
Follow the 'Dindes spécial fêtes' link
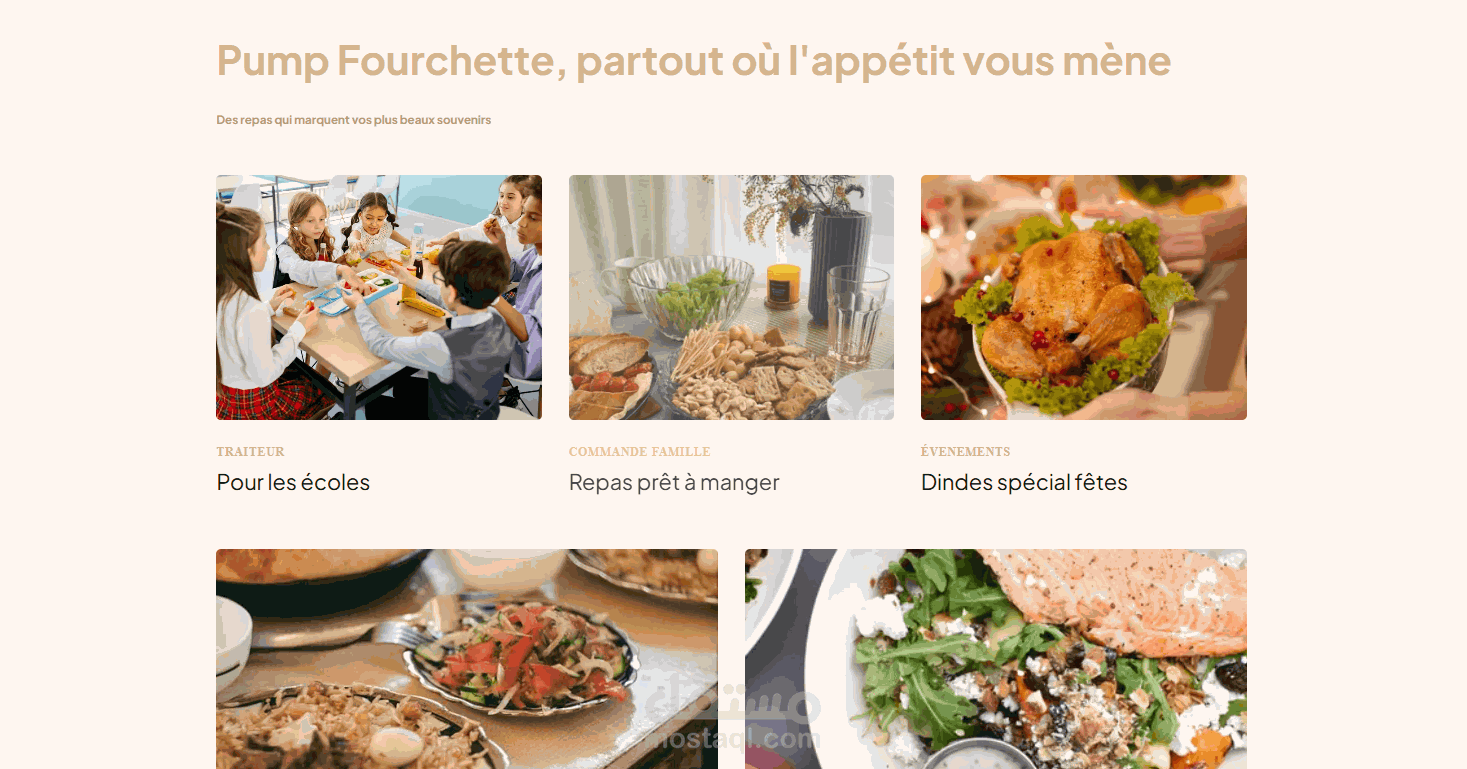click(1024, 482)
